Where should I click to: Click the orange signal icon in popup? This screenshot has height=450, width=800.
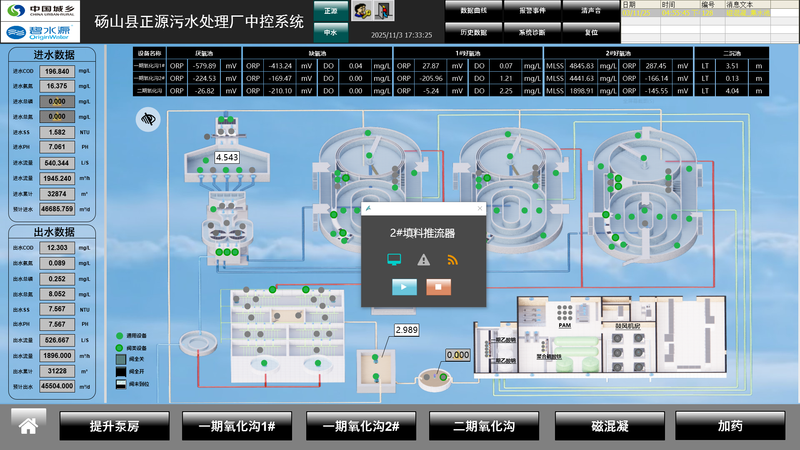(453, 260)
